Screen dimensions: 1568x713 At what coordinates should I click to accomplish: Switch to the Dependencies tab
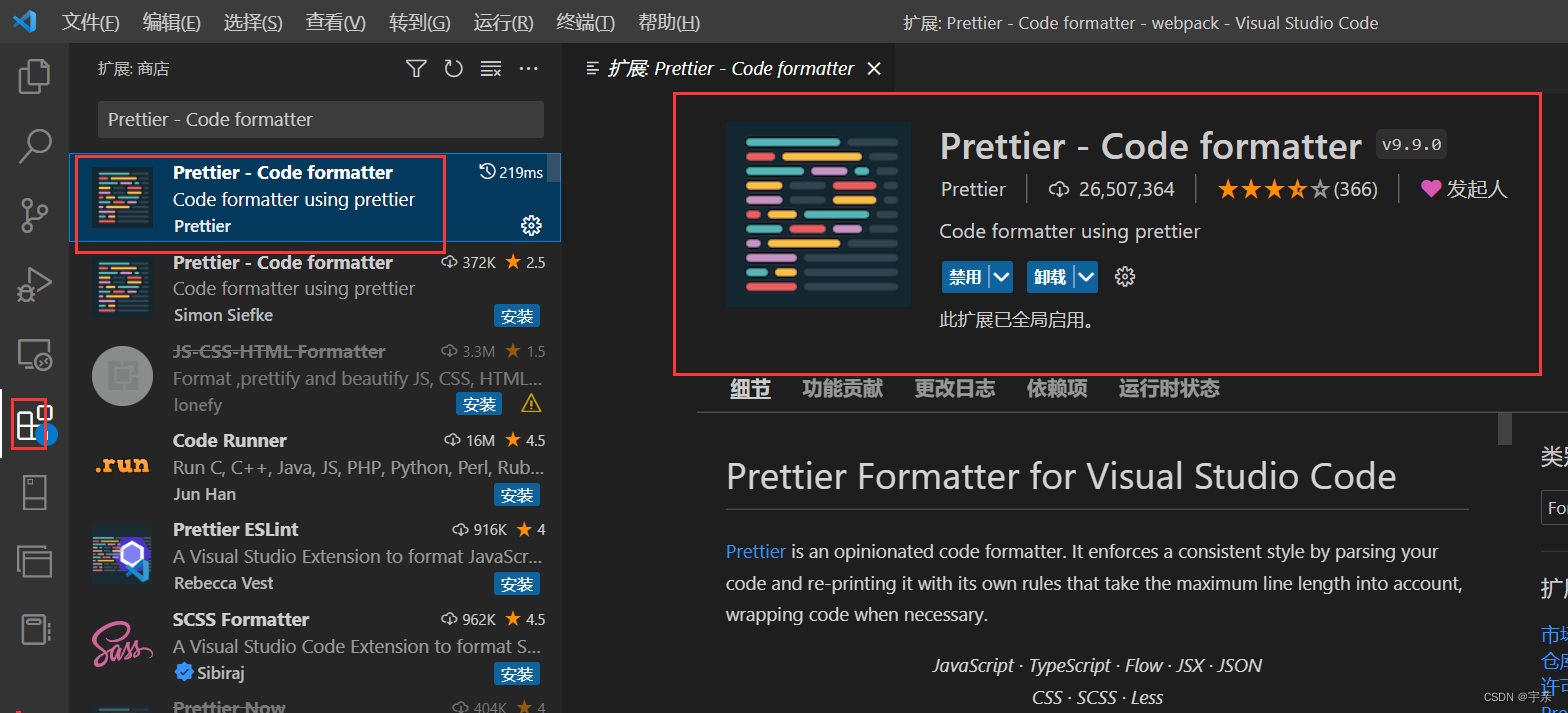point(1057,388)
